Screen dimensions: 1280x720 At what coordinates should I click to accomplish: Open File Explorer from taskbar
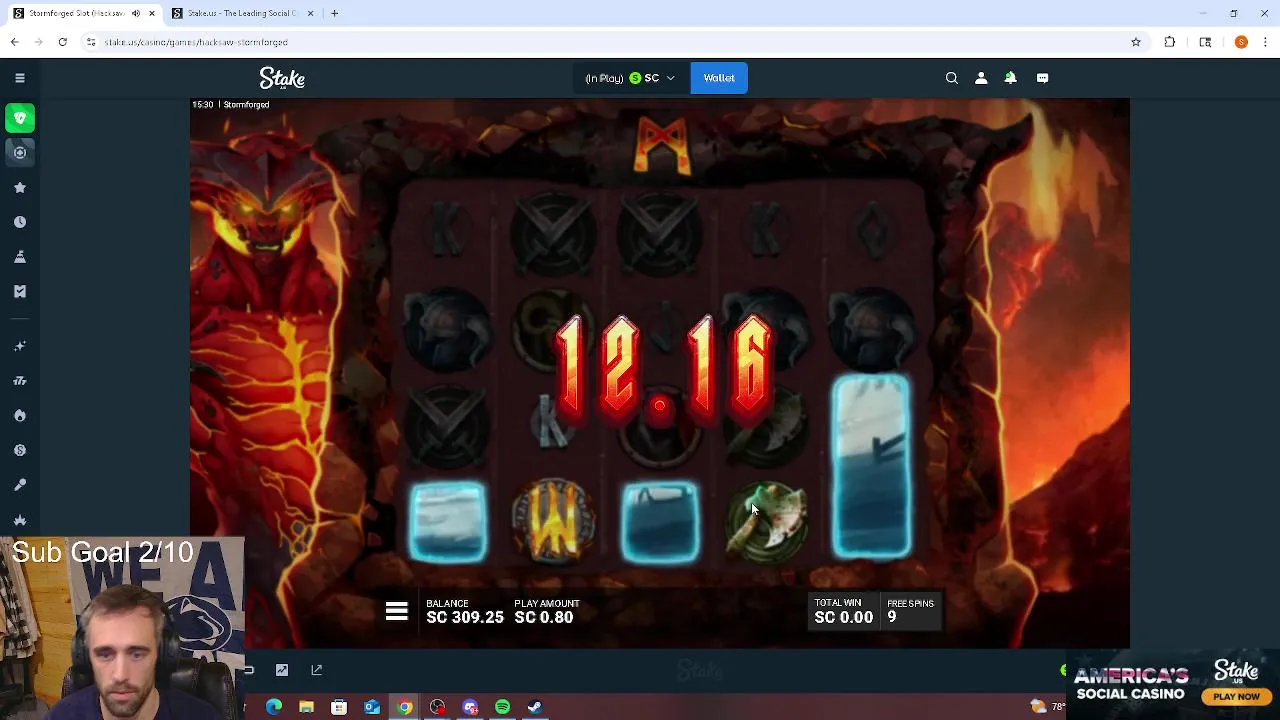(307, 707)
